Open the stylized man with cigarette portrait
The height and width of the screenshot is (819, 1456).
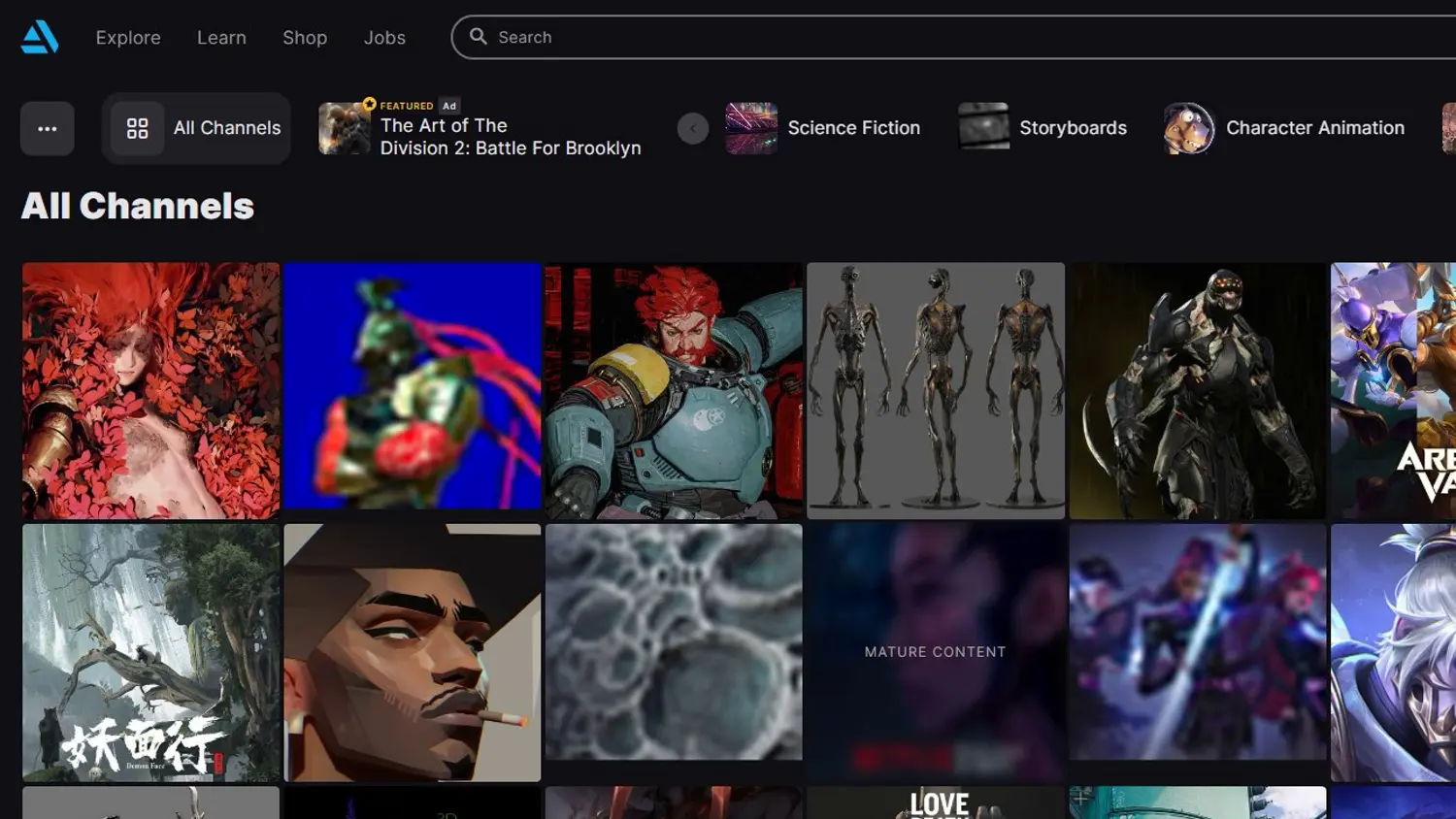[x=413, y=653]
